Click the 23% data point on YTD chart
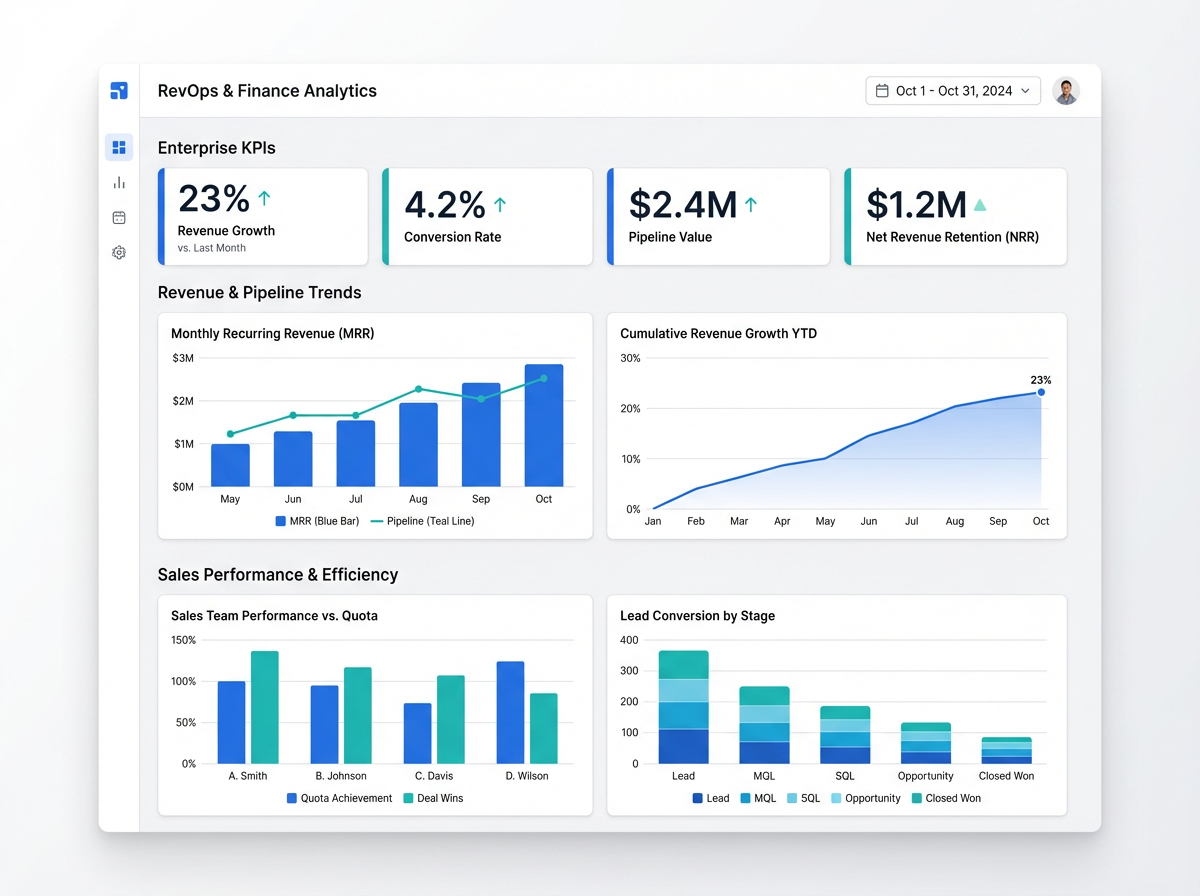This screenshot has height=896, width=1200. (x=1041, y=392)
